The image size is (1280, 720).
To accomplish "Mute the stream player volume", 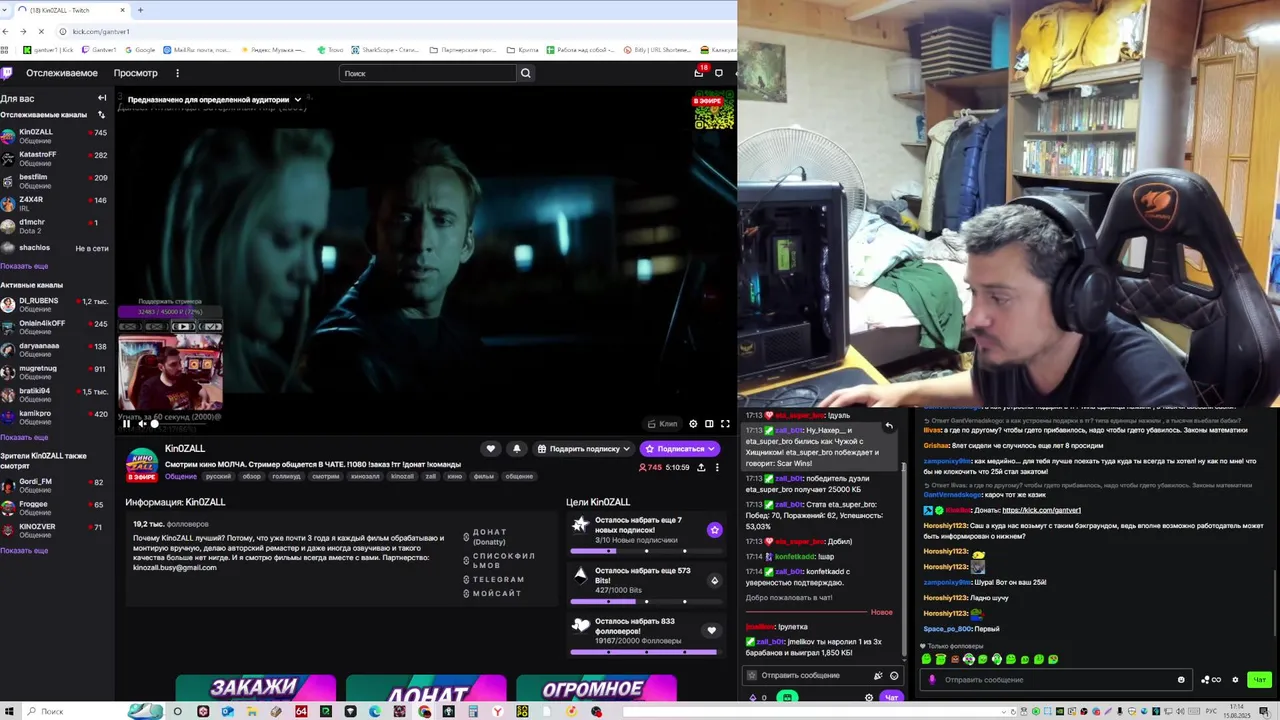I will pyautogui.click(x=141, y=424).
